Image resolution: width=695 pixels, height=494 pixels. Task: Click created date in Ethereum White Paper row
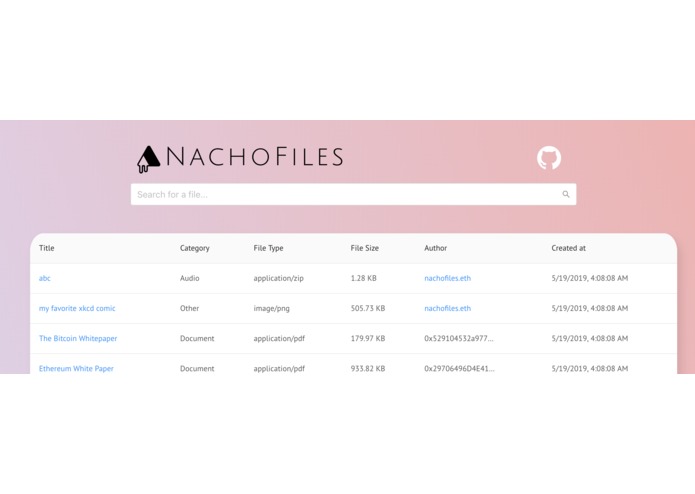pos(590,369)
